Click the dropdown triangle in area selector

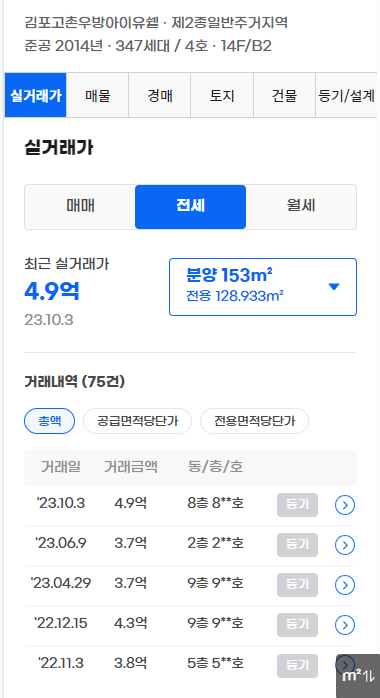click(x=334, y=287)
